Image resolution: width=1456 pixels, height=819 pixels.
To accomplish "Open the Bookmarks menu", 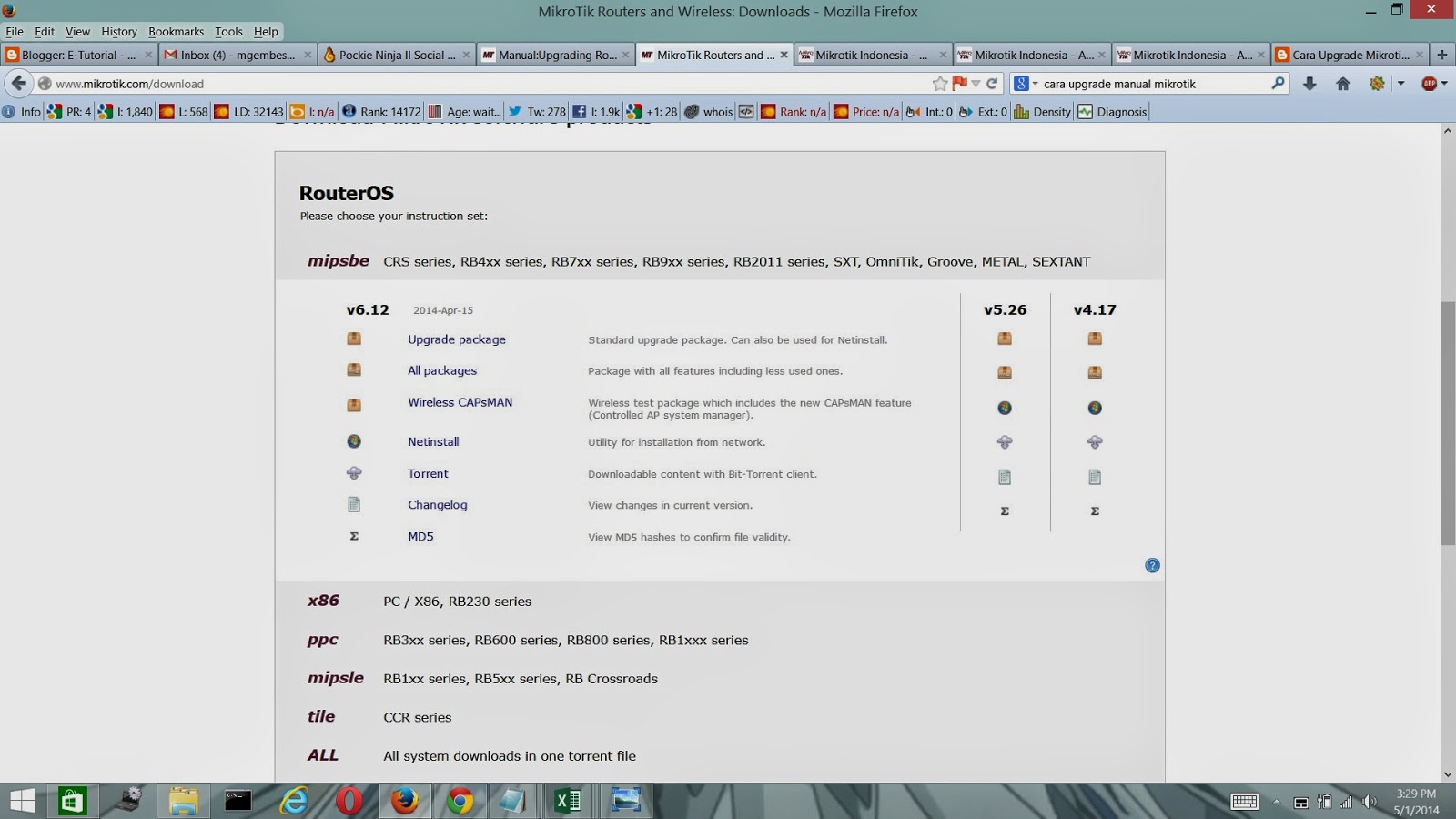I will pyautogui.click(x=177, y=31).
